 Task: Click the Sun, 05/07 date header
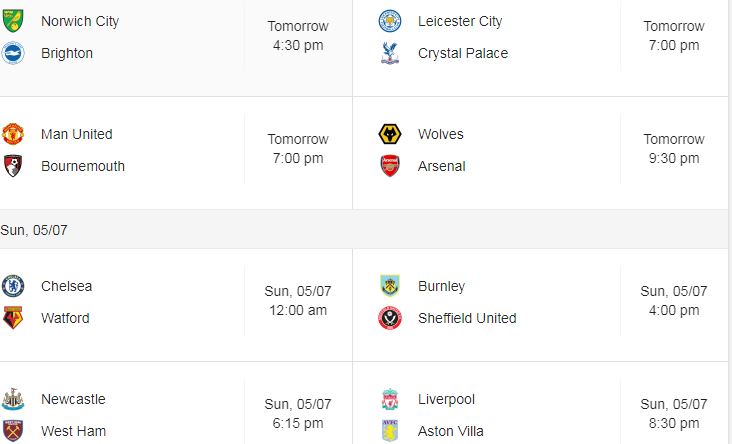coord(34,230)
